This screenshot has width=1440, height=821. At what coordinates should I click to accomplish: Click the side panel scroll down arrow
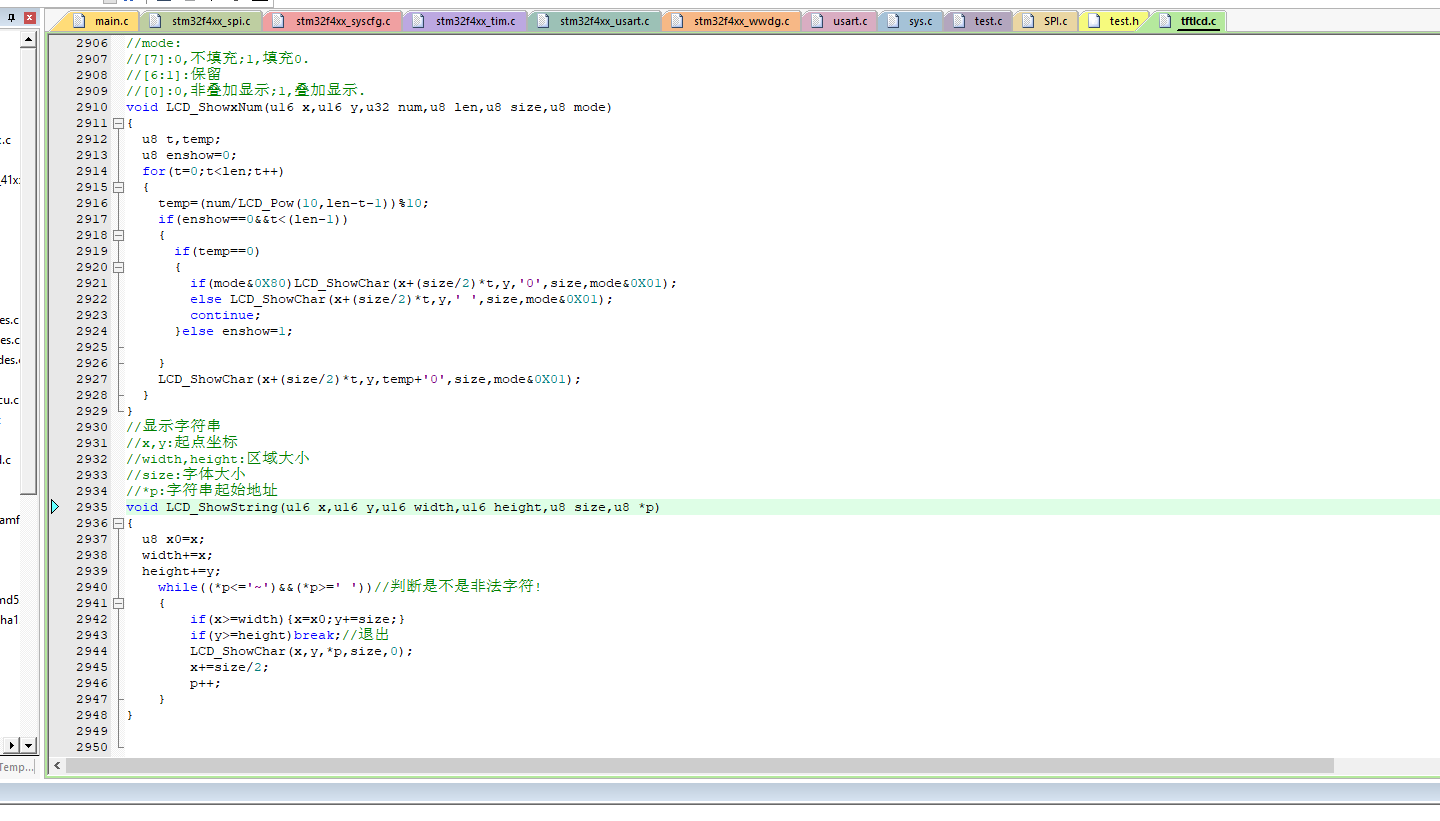pyautogui.click(x=28, y=745)
